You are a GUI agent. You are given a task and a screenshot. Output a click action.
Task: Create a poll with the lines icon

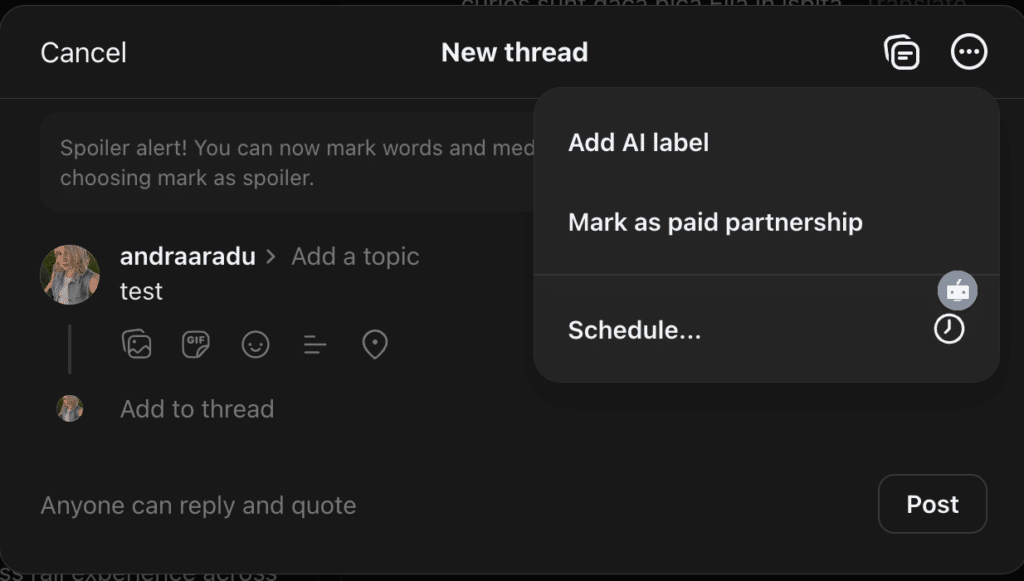[314, 344]
